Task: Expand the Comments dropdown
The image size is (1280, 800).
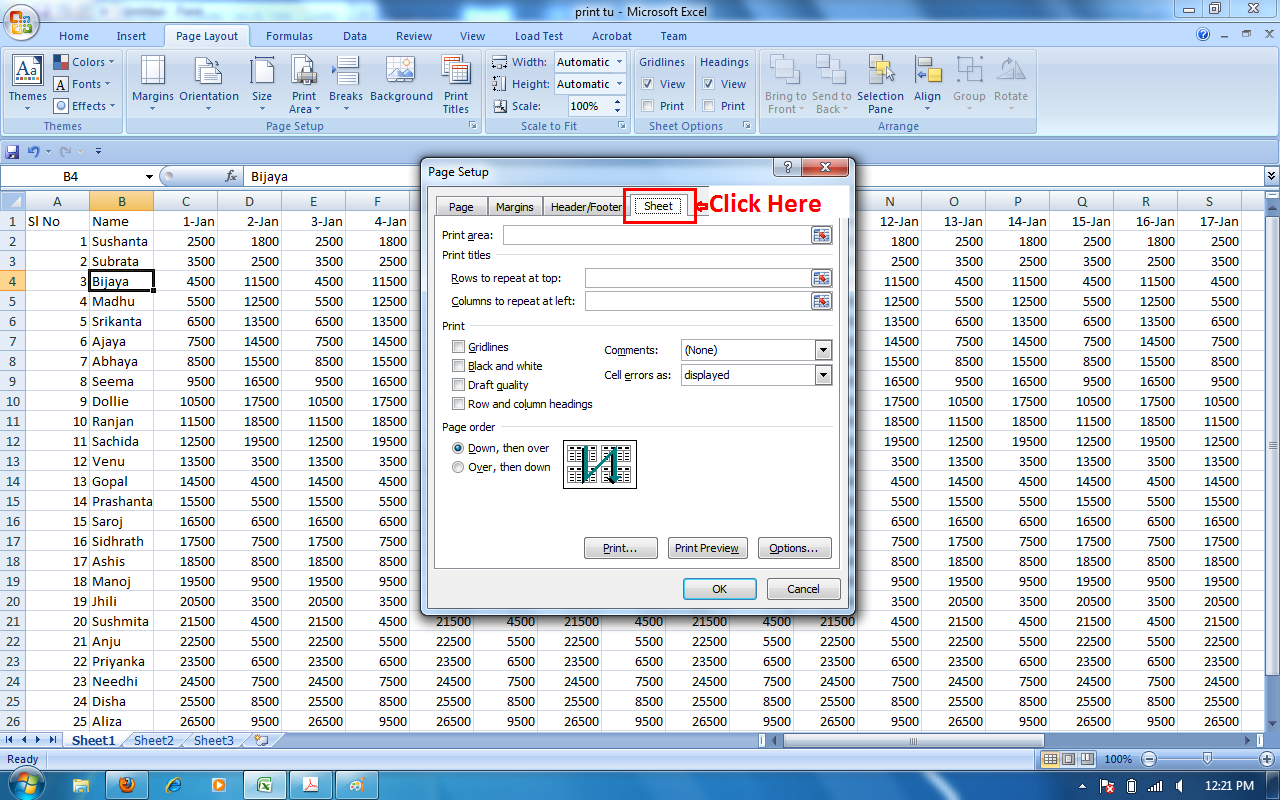Action: (823, 350)
